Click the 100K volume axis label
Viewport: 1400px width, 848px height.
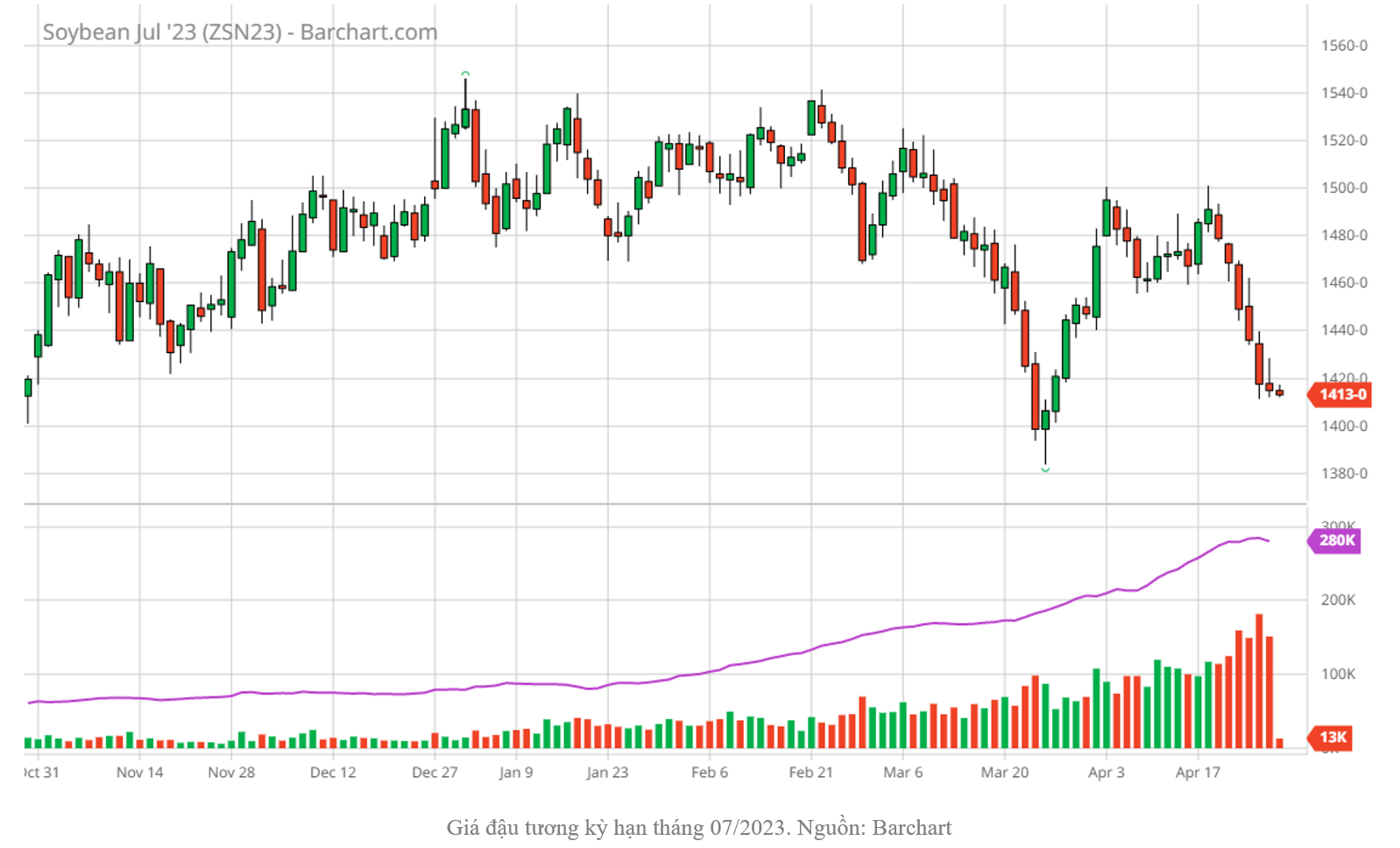(x=1339, y=674)
